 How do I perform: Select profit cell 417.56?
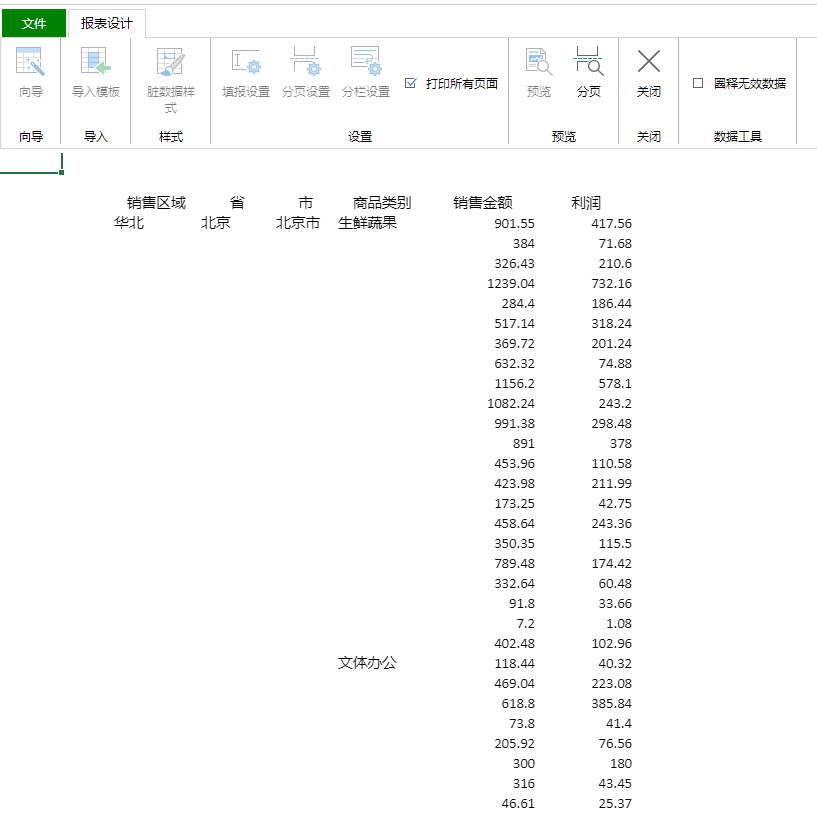coord(611,223)
